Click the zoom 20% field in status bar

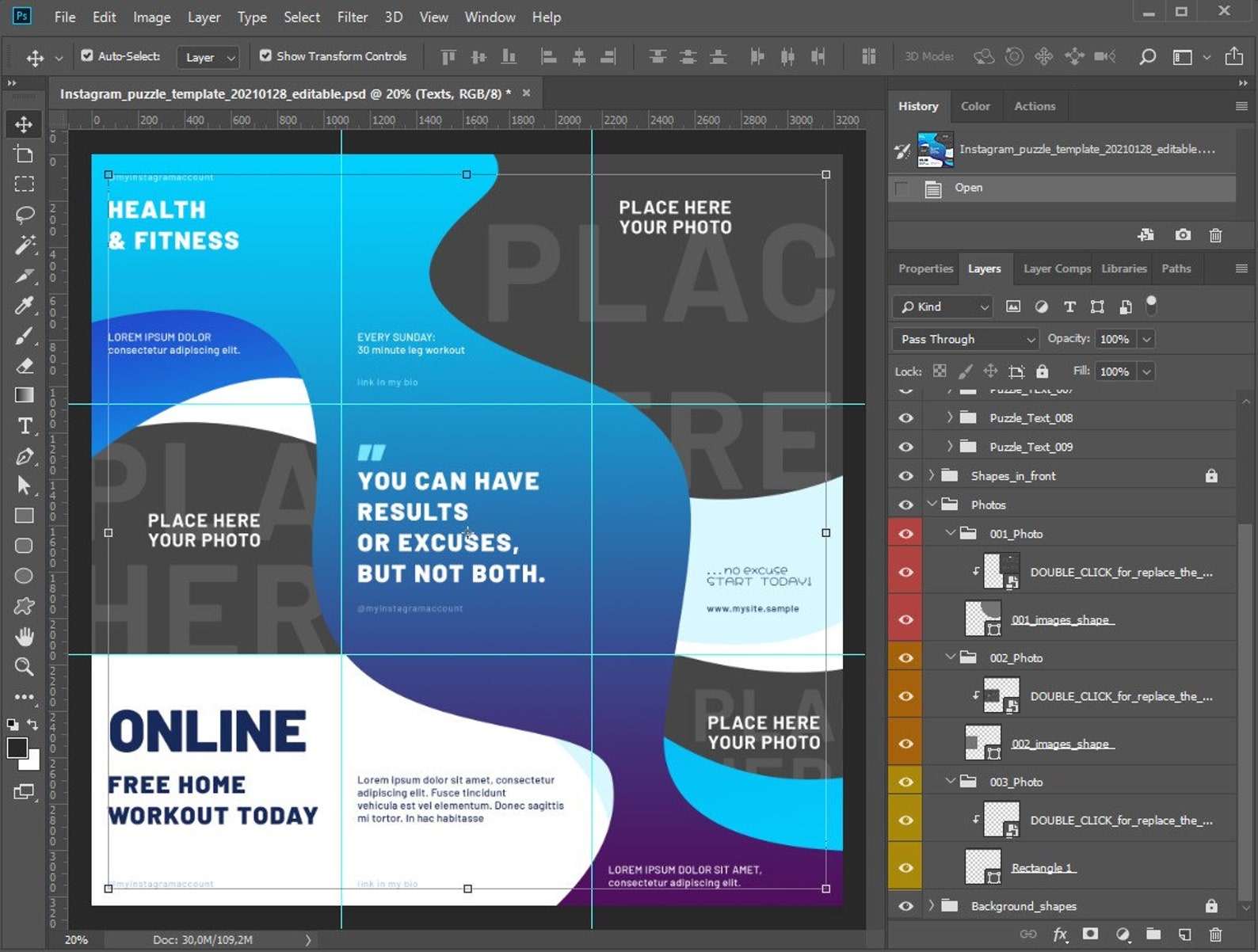click(x=76, y=939)
